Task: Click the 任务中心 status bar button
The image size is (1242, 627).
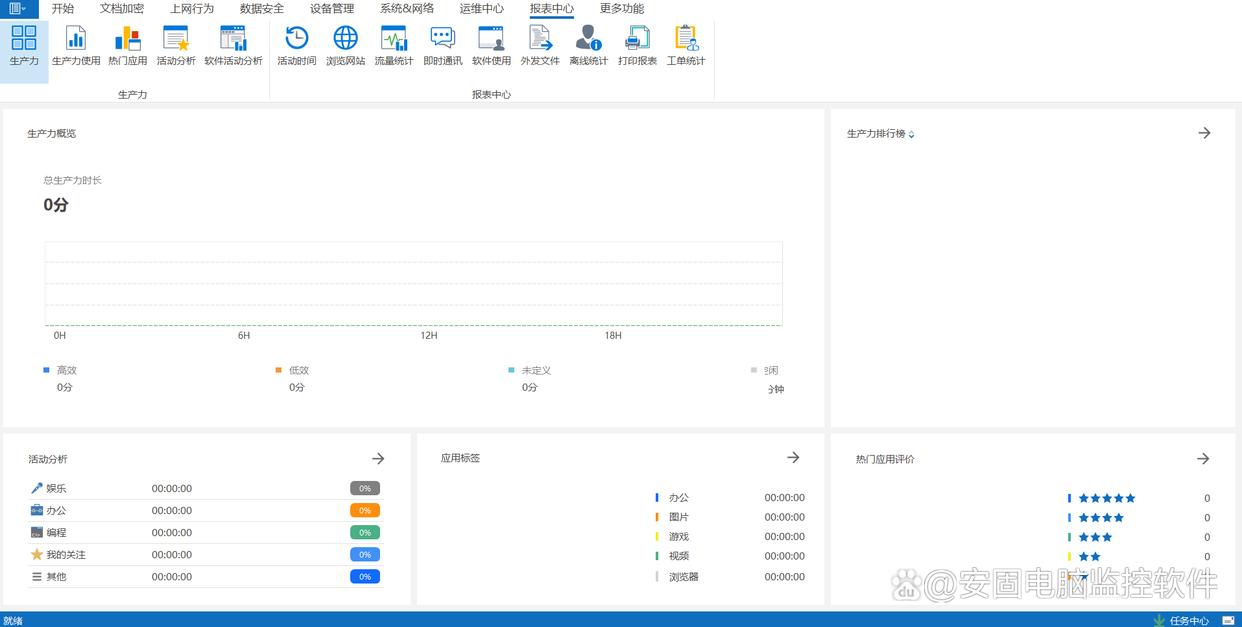Action: pos(1188,620)
